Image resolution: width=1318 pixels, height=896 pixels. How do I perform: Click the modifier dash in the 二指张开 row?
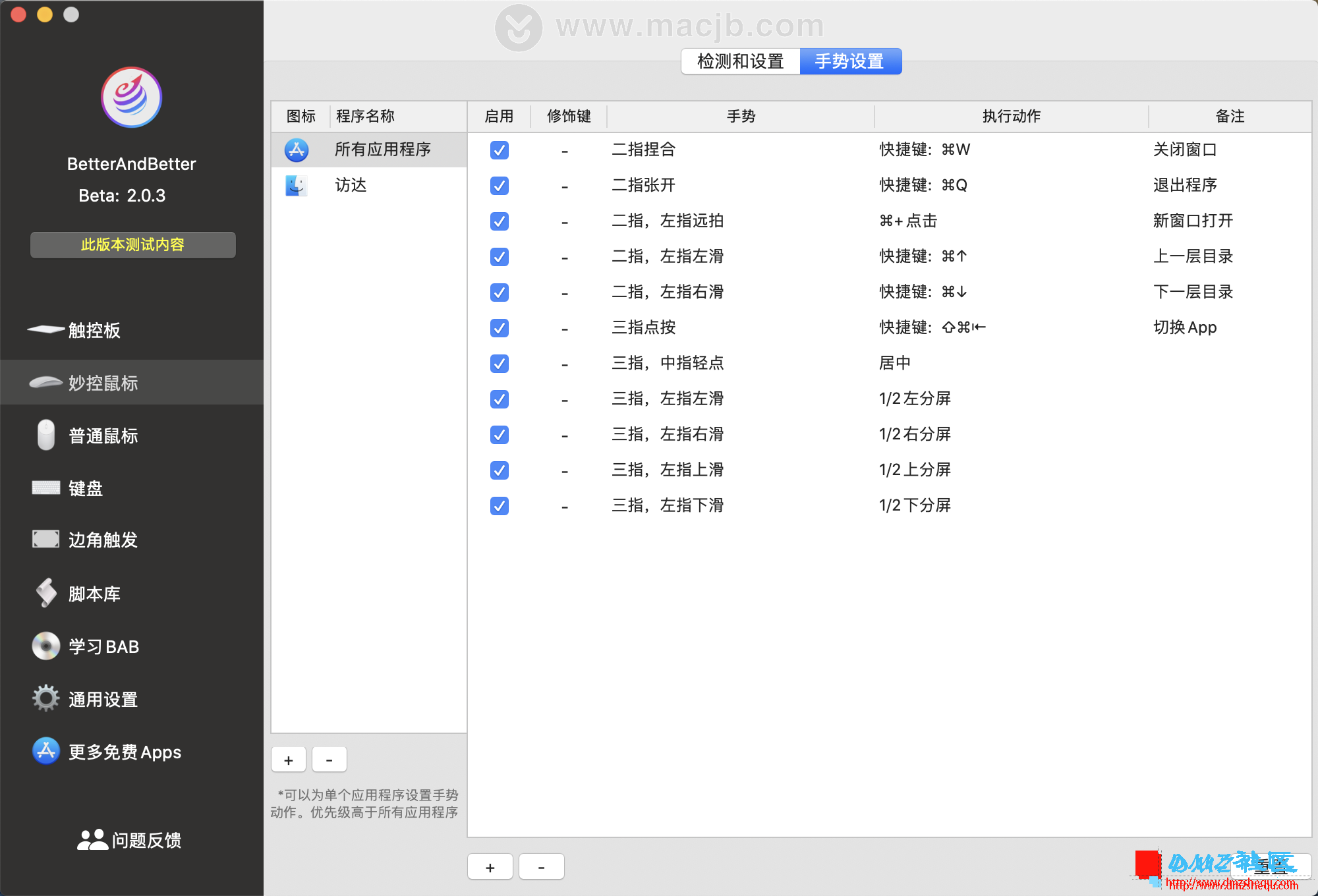click(565, 187)
